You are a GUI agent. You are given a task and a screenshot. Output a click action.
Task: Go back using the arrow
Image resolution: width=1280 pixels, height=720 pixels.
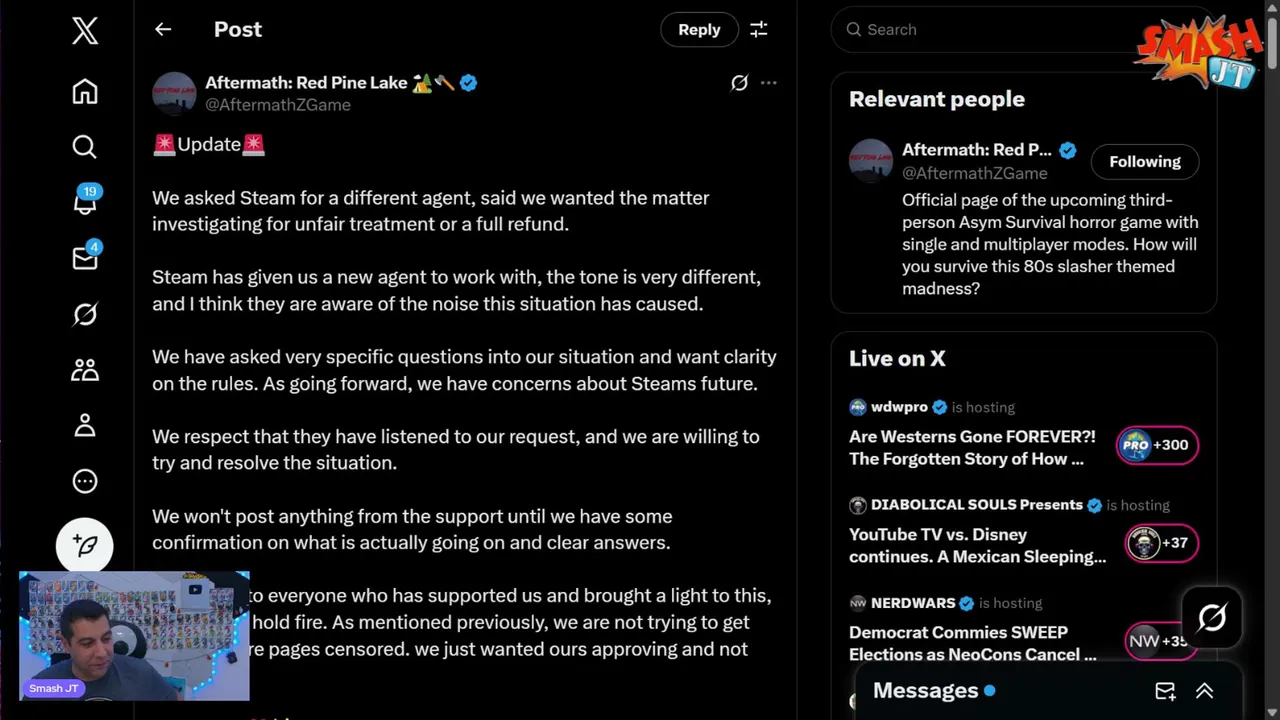click(163, 30)
